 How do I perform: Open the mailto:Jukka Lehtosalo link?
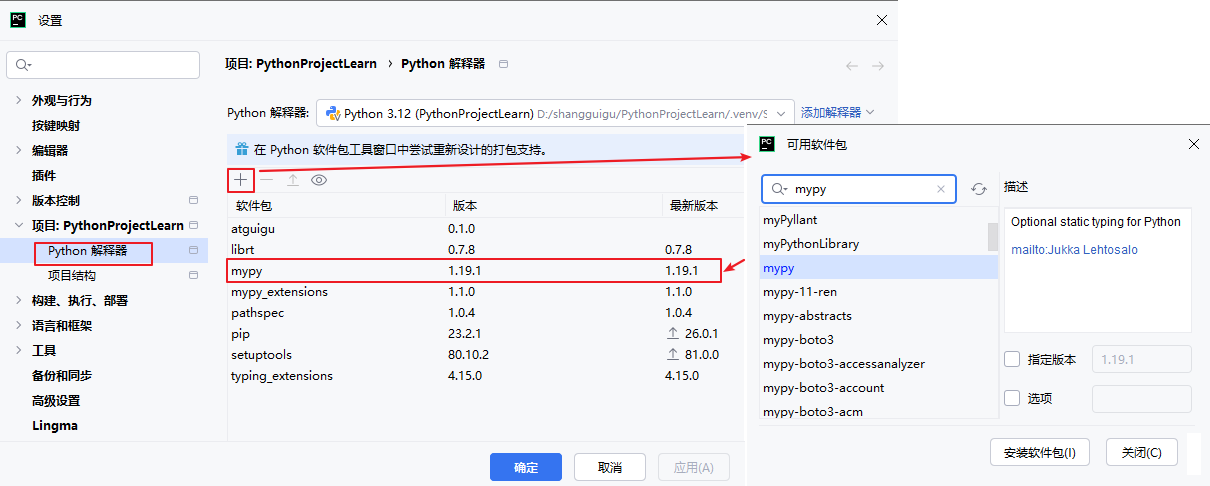(1074, 249)
